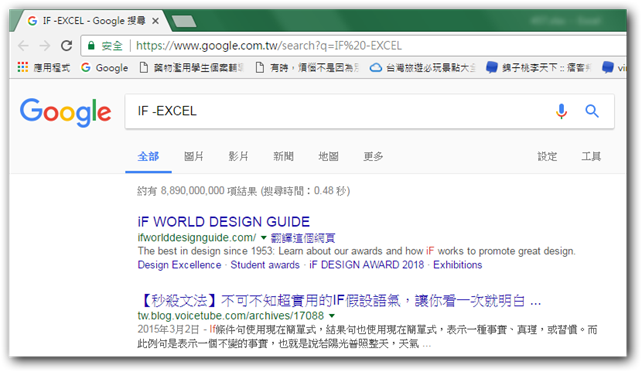Open the iF DESIGN AWARD 2018 sitelink
Viewport: 642px width, 372px height.
tap(366, 265)
